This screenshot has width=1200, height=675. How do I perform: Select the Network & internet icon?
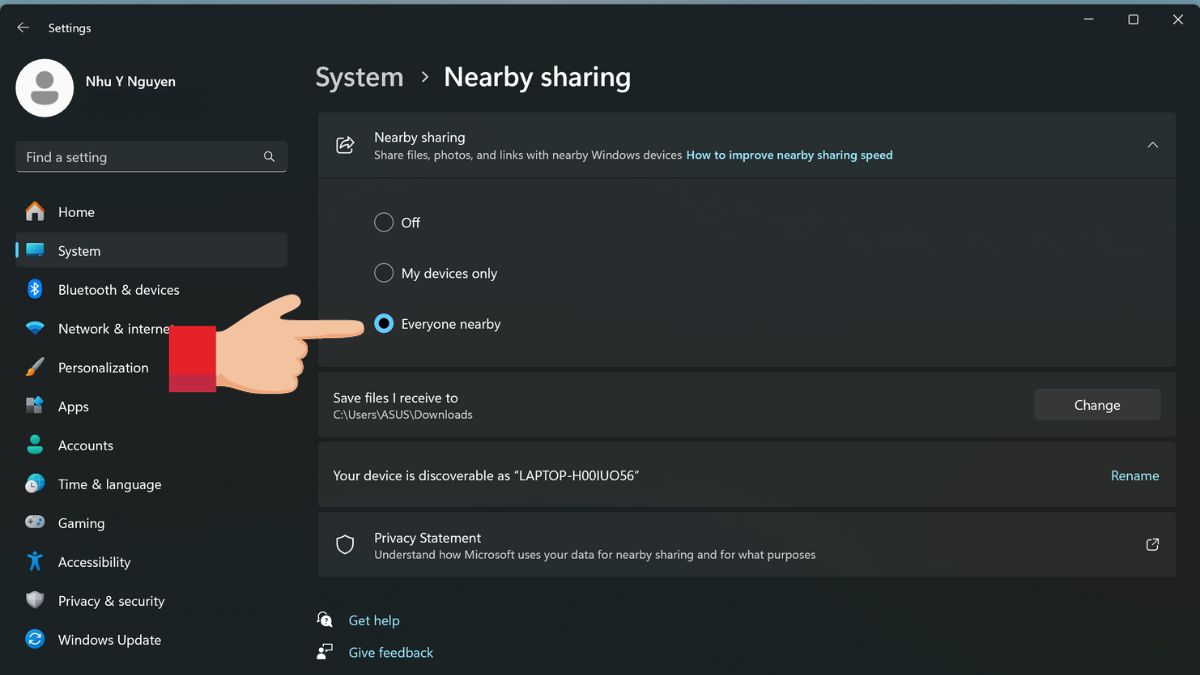pos(33,328)
